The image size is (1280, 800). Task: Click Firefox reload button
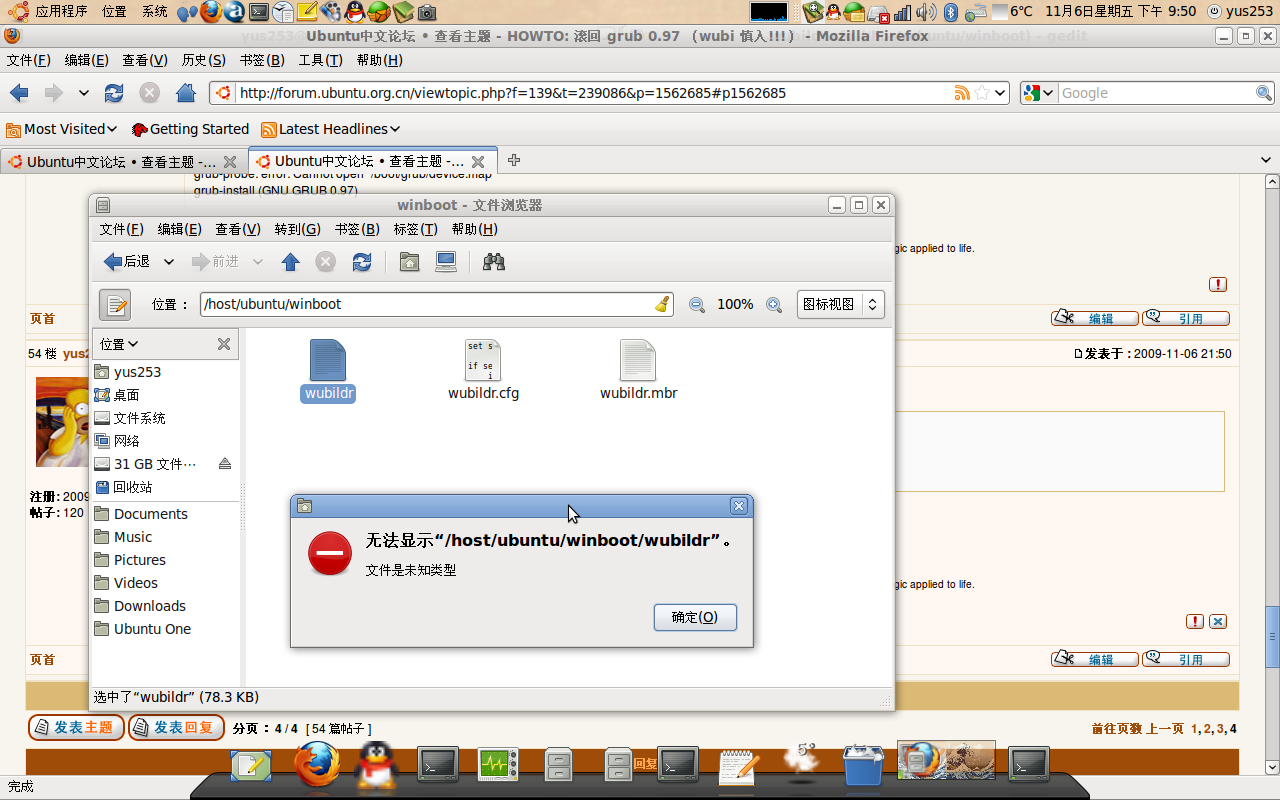(114, 93)
